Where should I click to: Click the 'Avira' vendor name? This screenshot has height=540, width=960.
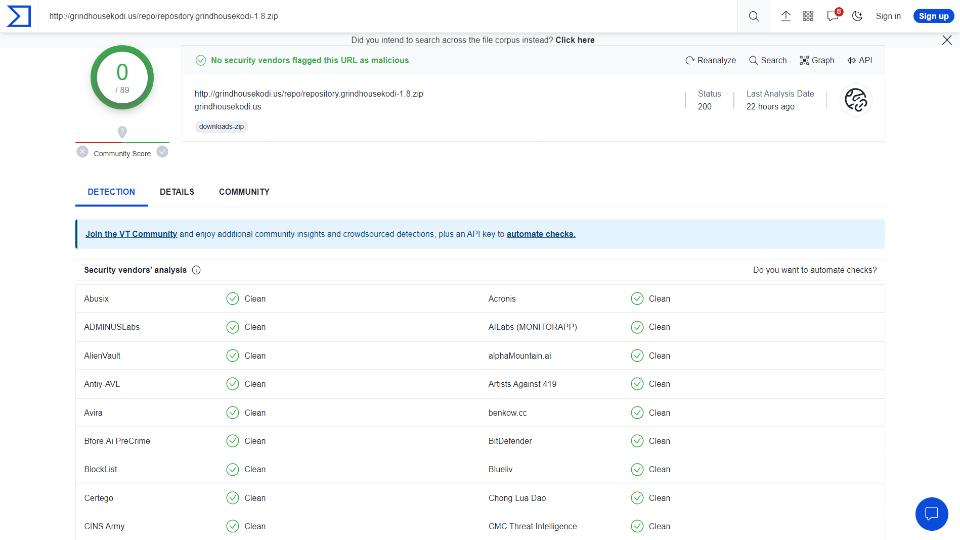93,413
